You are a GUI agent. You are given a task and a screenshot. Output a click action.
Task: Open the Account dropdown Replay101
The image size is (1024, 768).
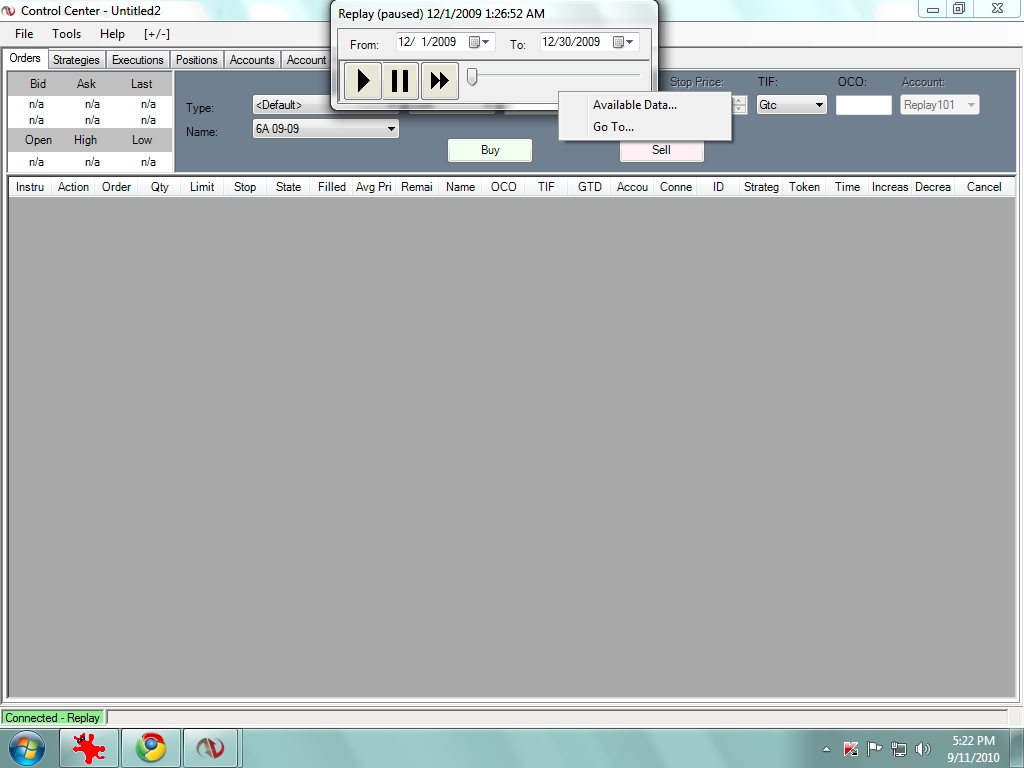coord(940,105)
